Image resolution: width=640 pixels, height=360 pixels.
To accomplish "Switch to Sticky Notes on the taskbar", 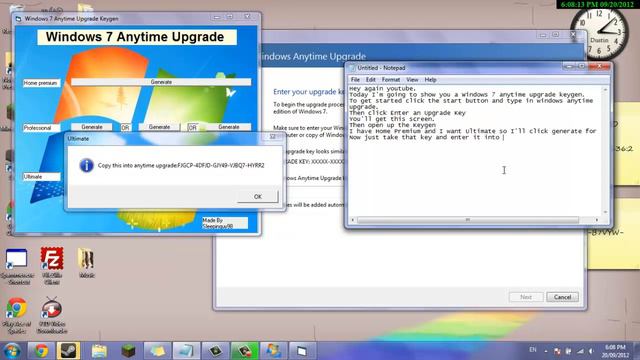I will coord(157,351).
